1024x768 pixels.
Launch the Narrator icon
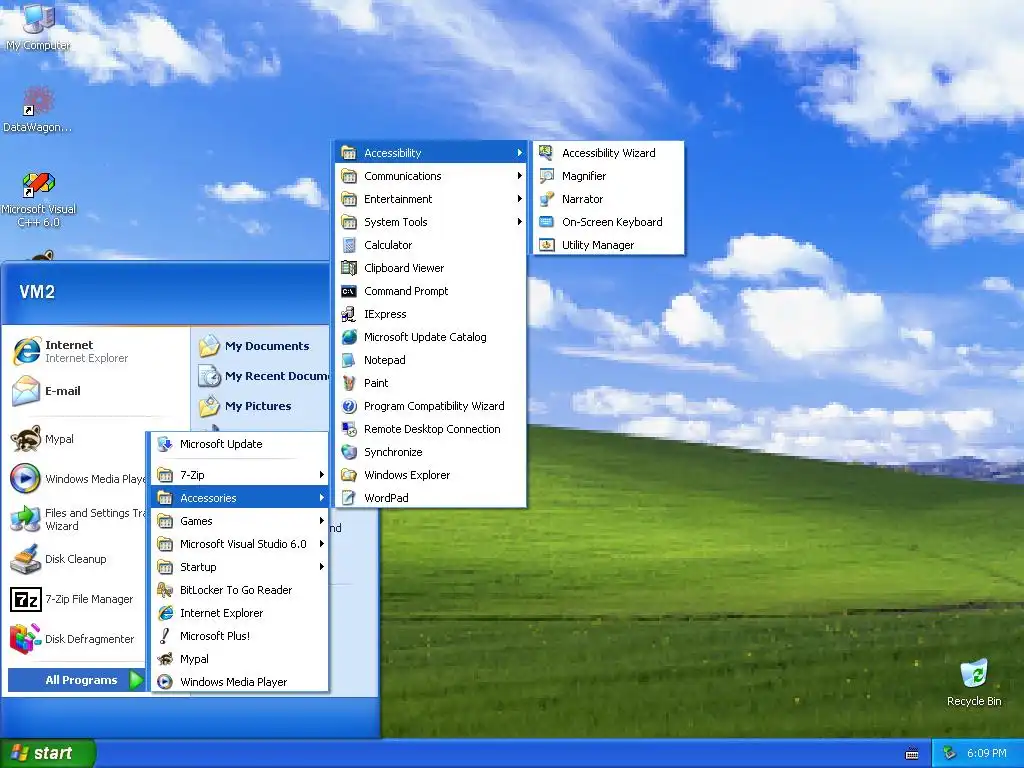tap(547, 199)
